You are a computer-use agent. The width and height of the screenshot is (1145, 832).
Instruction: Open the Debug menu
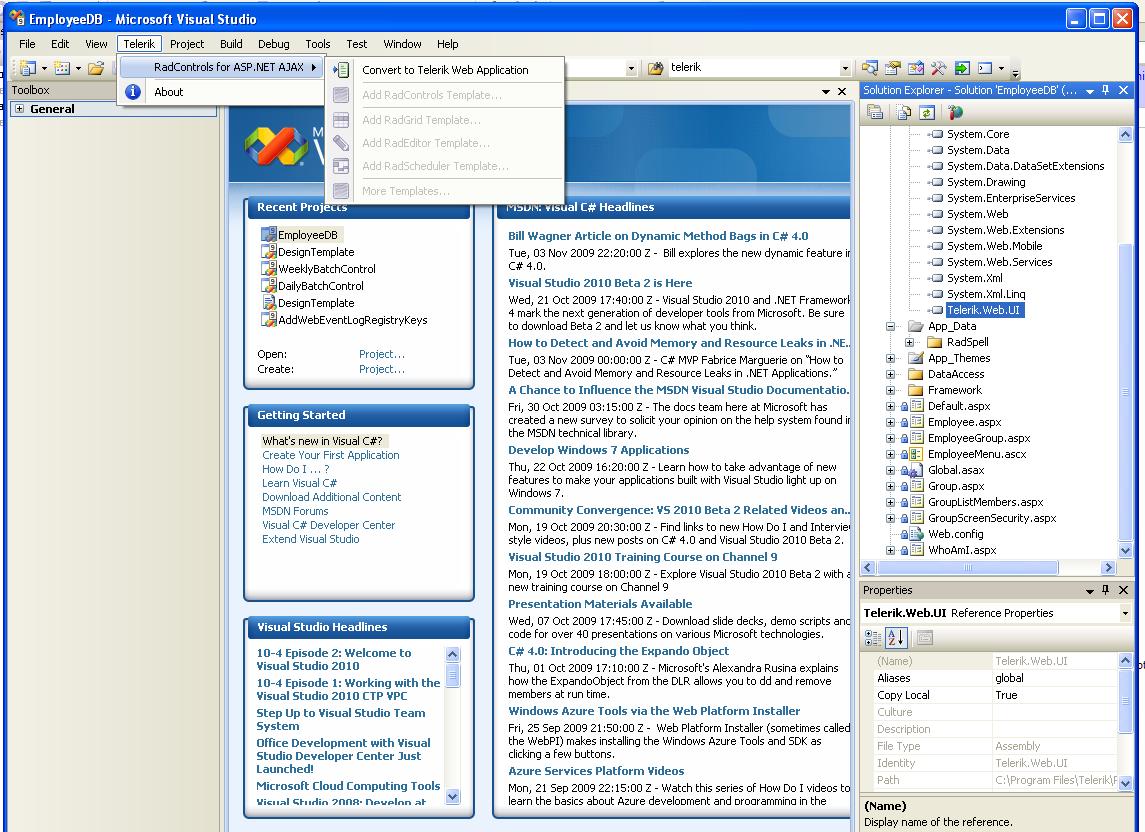coord(273,44)
